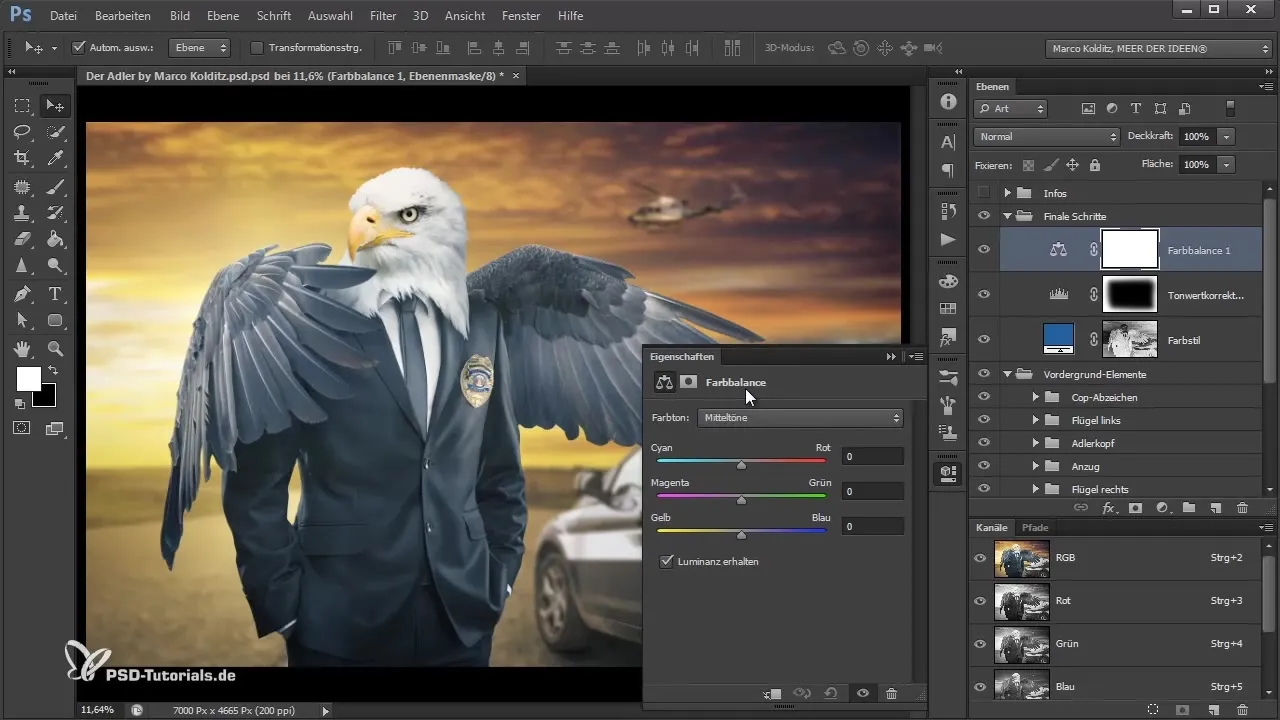Select the Path Selection tool
The height and width of the screenshot is (720, 1280).
pos(22,321)
